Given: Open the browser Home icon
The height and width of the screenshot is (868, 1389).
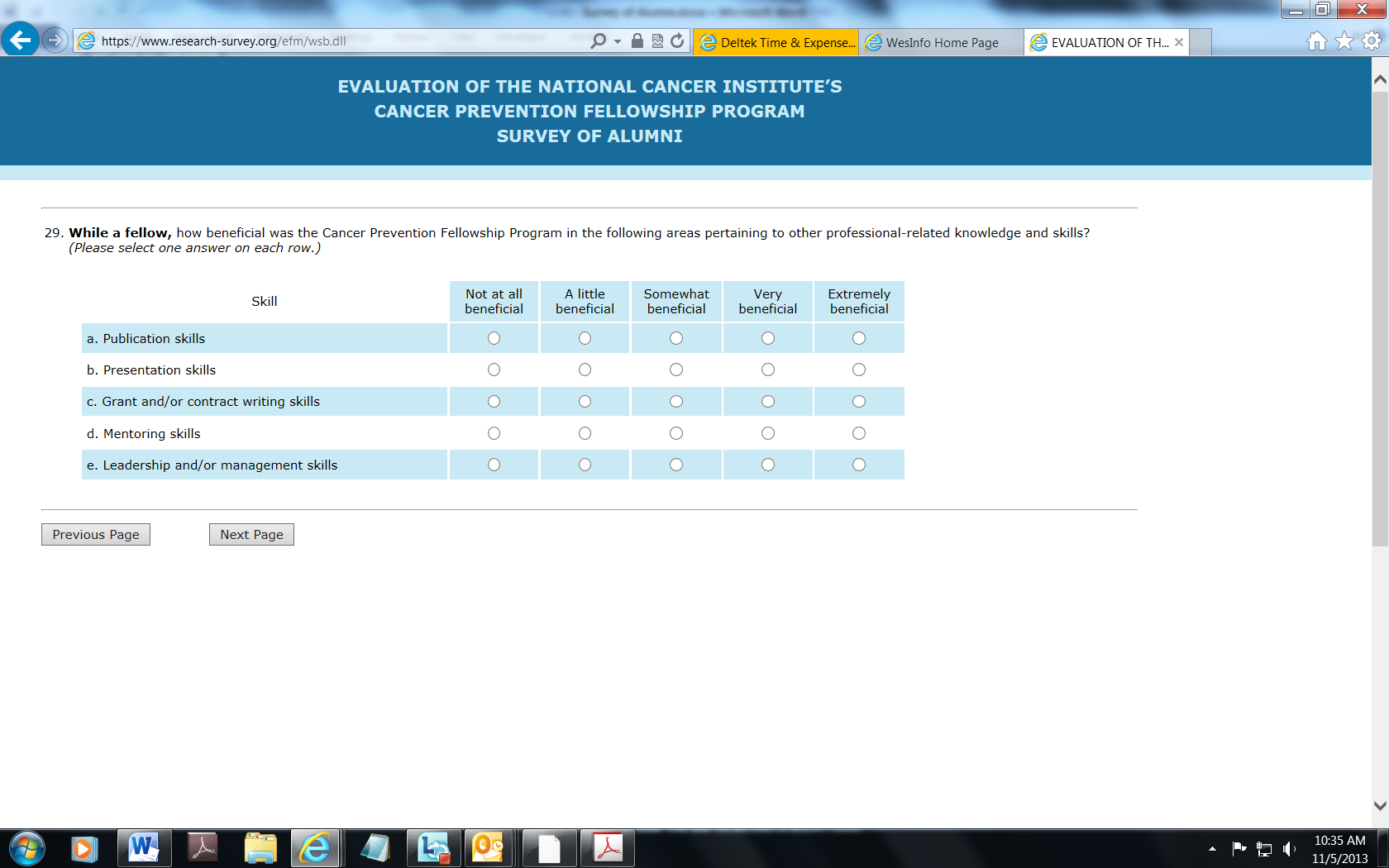Looking at the screenshot, I should point(1316,41).
